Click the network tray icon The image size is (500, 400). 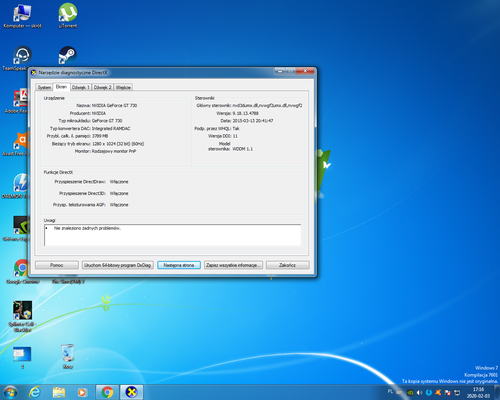point(457,393)
